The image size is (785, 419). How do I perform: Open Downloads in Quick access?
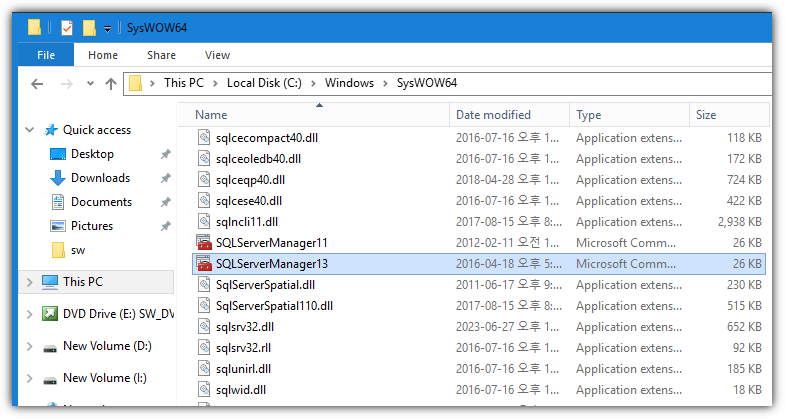(x=100, y=178)
